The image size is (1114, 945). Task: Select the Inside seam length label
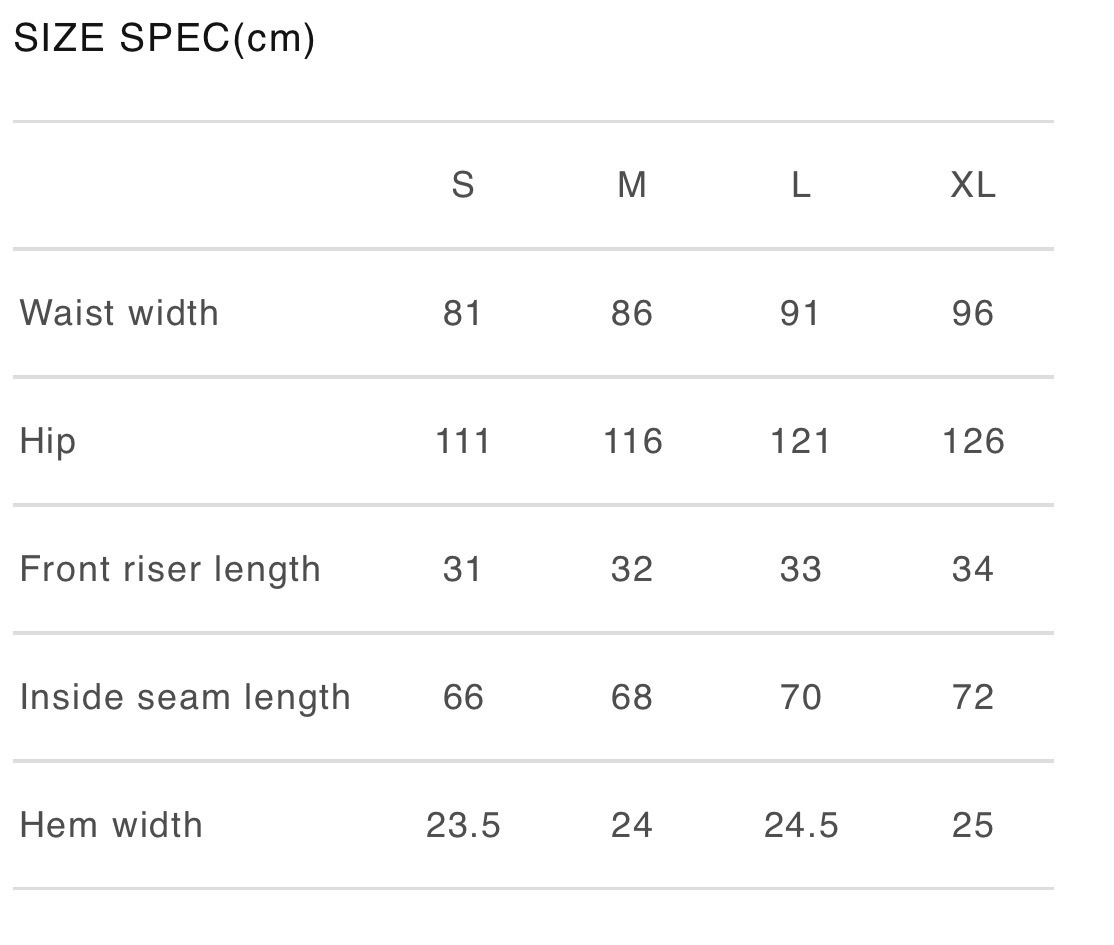tap(185, 697)
